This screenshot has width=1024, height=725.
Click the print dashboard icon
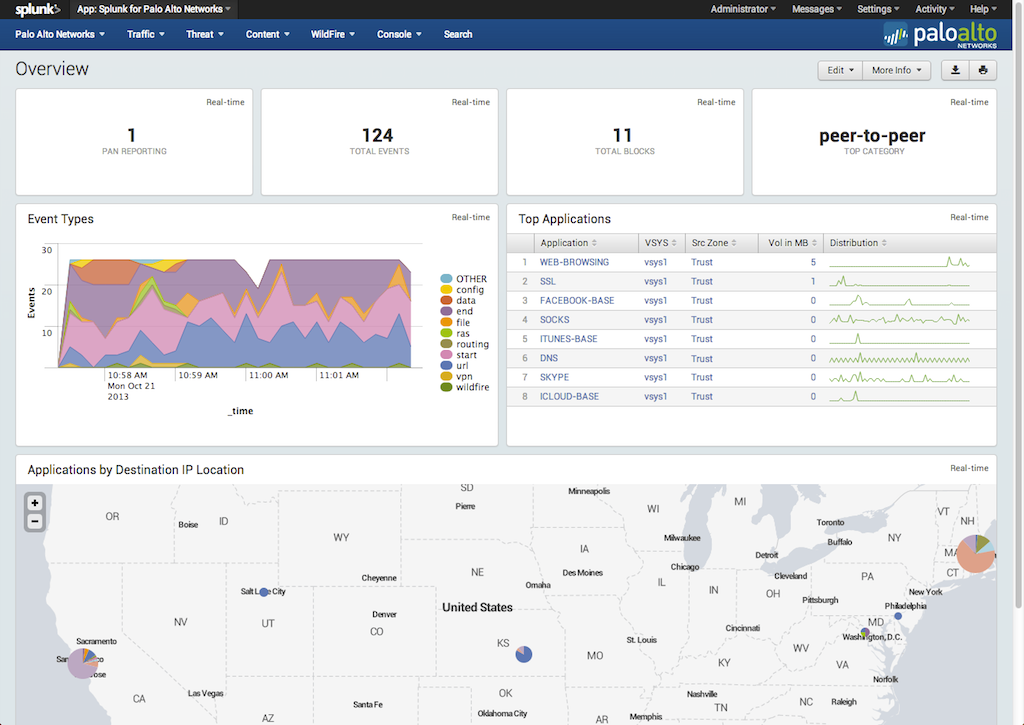point(984,70)
